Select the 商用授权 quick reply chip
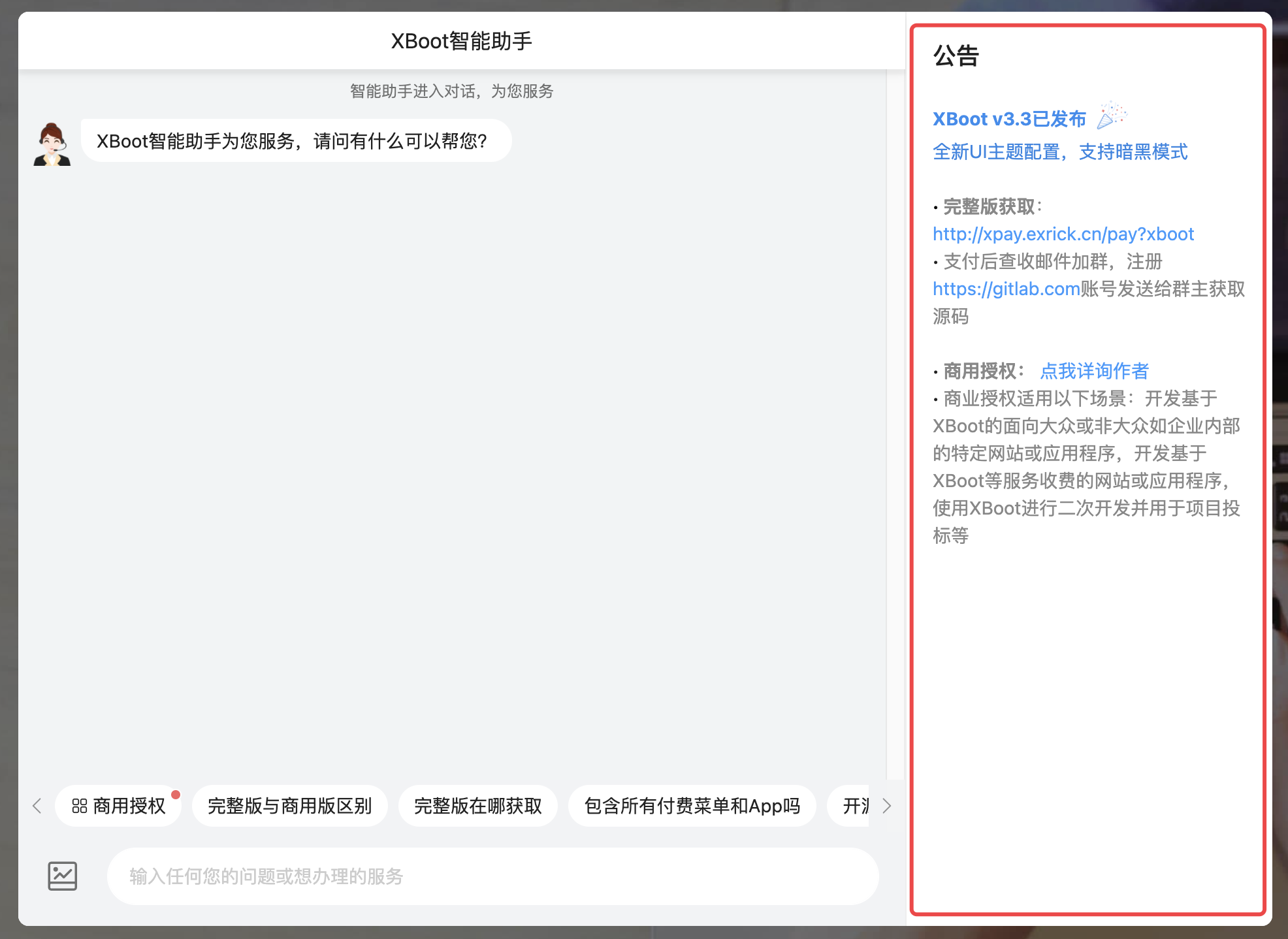This screenshot has width=1288, height=939. (x=118, y=806)
